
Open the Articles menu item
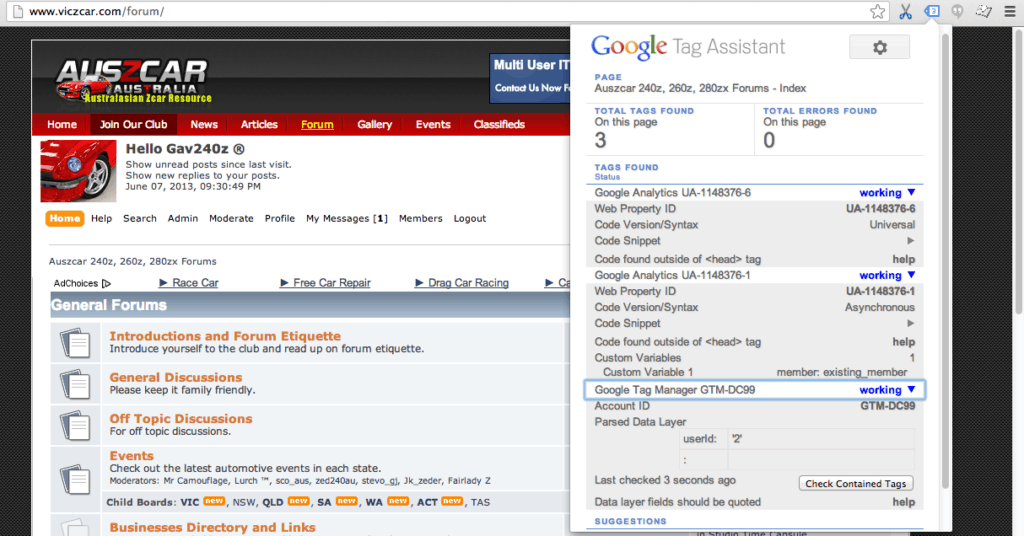click(259, 124)
